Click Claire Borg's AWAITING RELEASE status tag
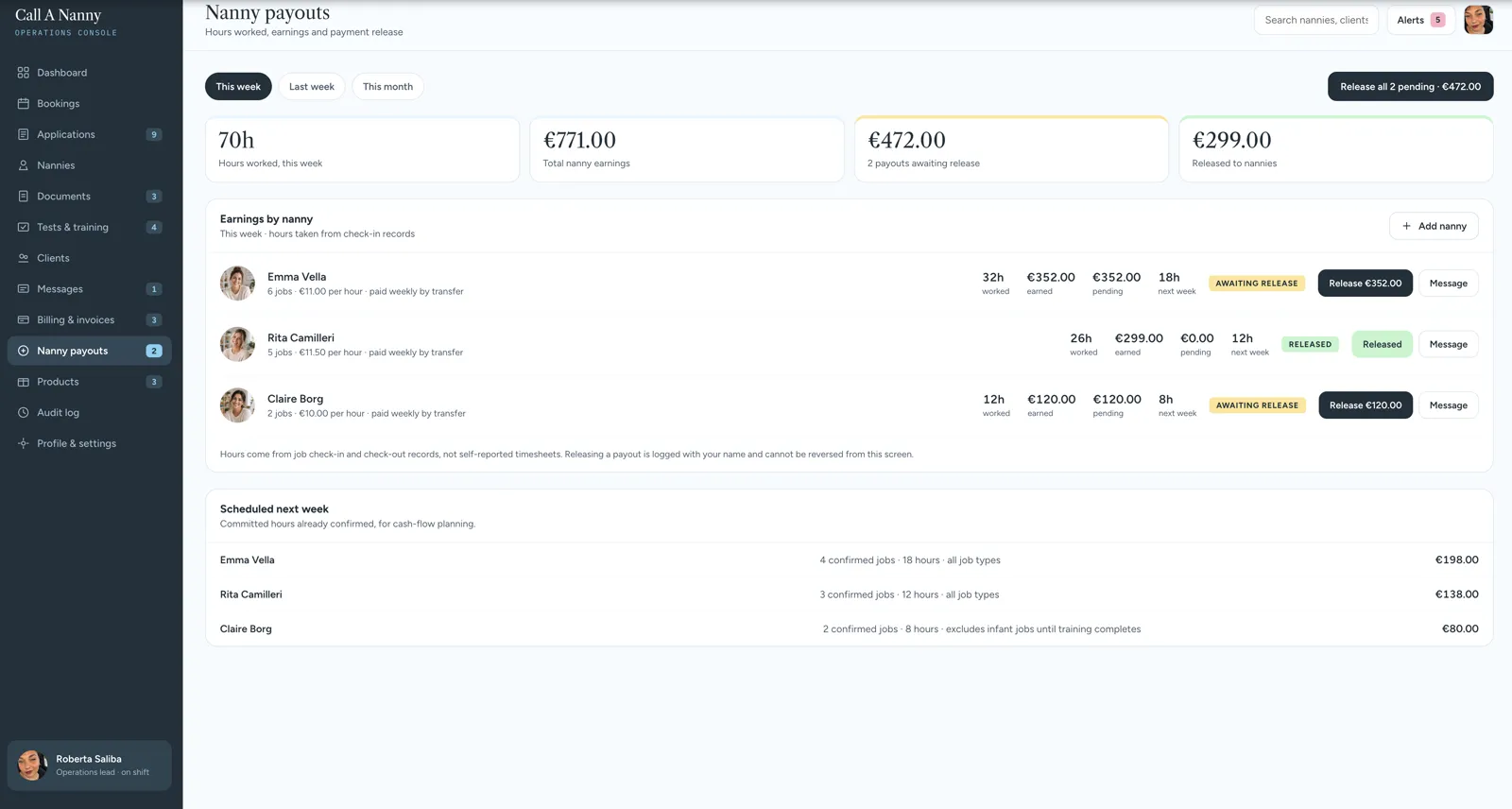1512x809 pixels. coord(1257,405)
